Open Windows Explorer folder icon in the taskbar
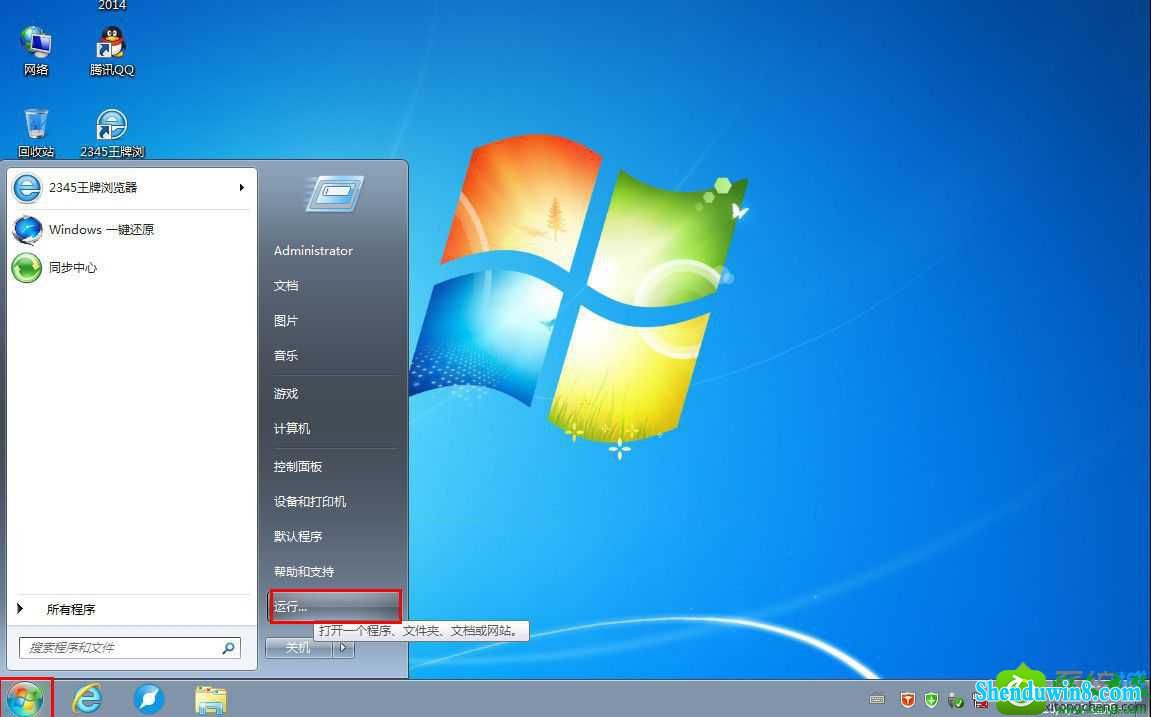Viewport: 1151px width, 717px height. point(211,699)
